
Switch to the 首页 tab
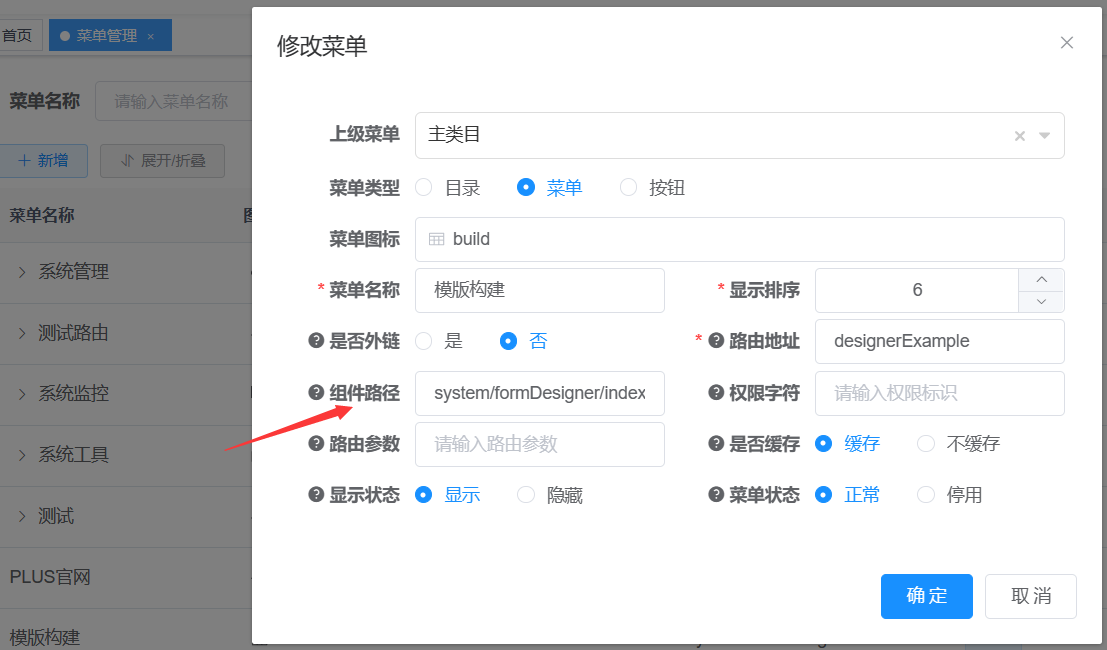[x=17, y=36]
